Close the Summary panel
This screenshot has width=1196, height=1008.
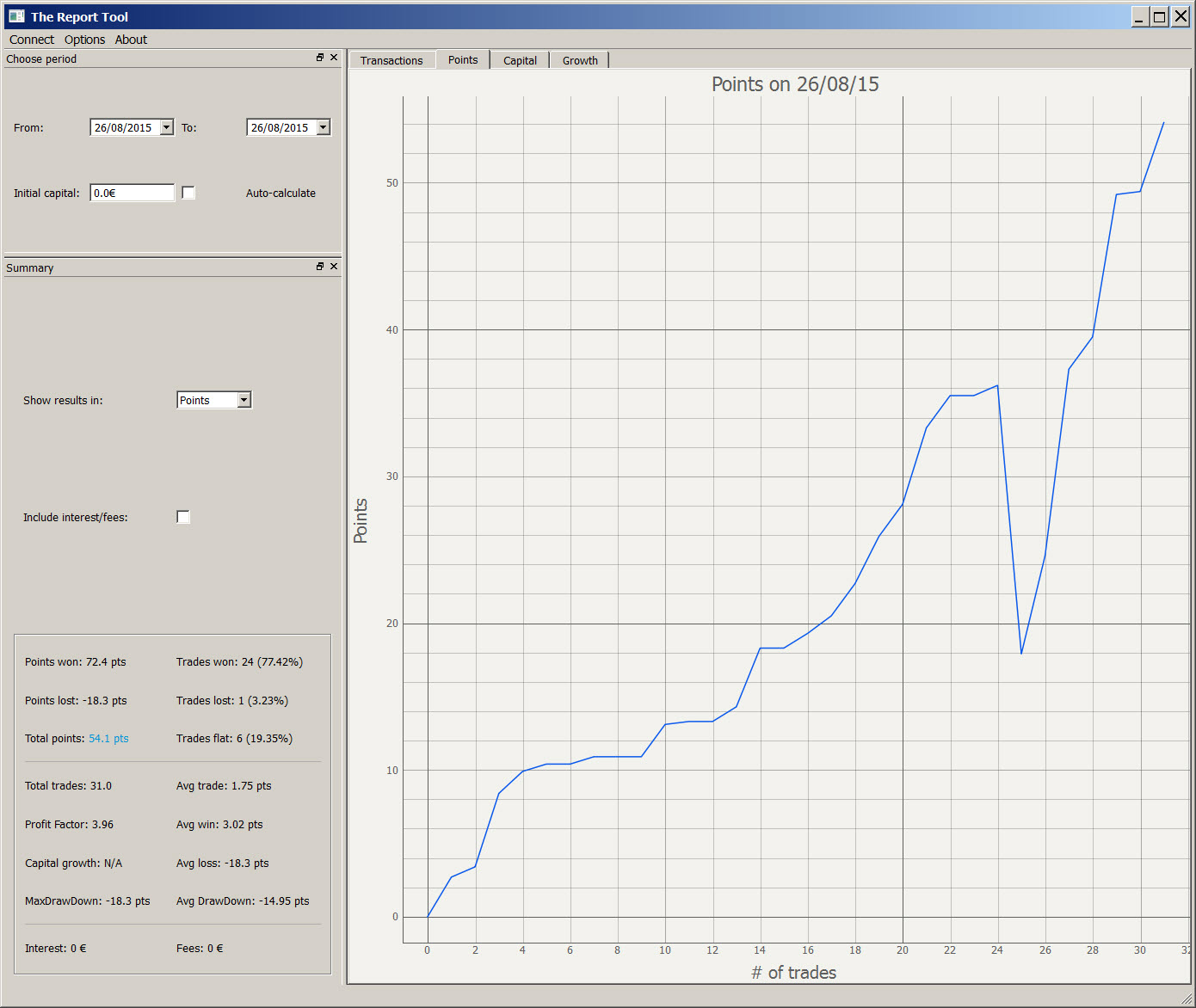[x=334, y=267]
